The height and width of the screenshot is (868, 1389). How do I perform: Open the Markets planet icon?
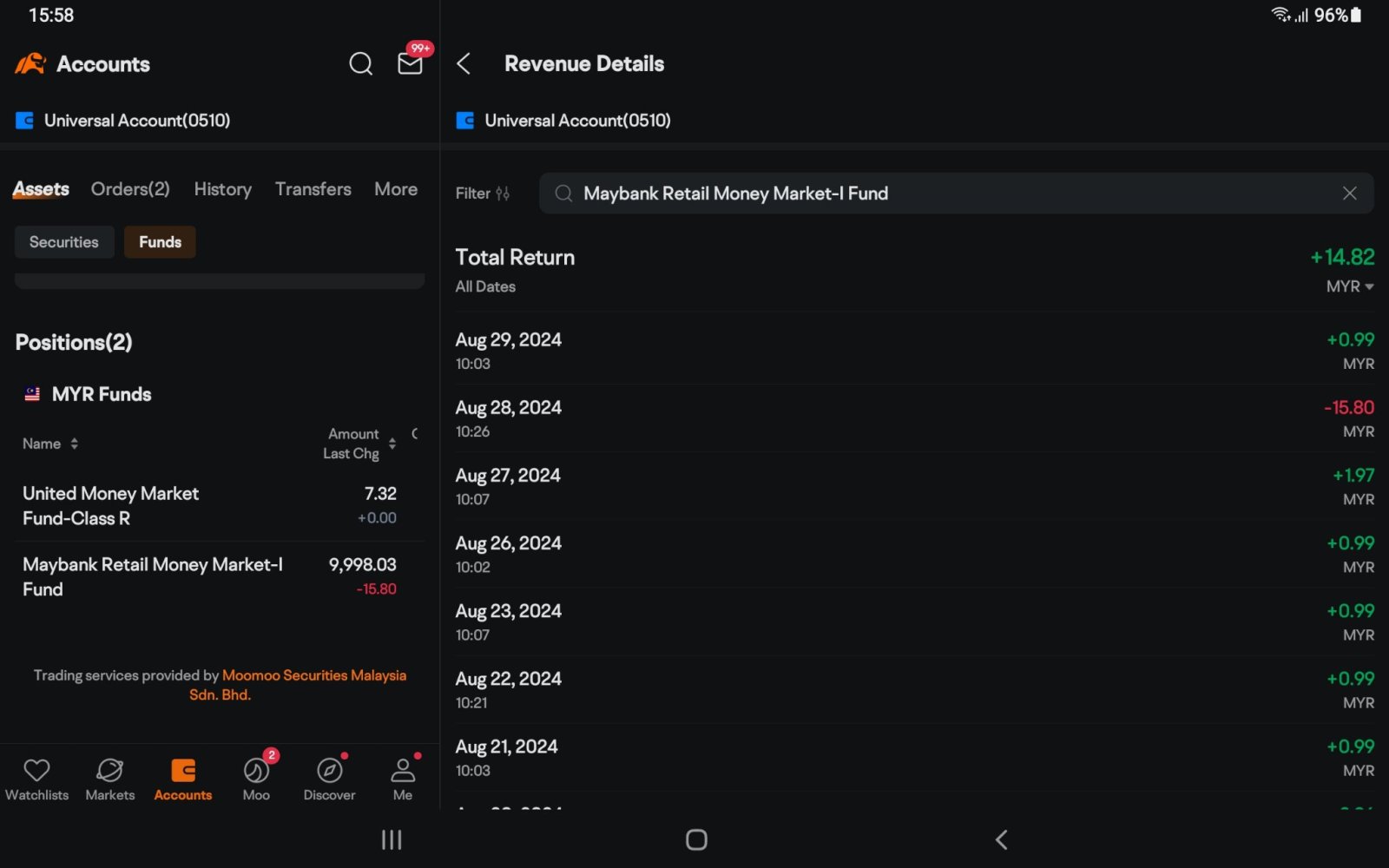[110, 770]
